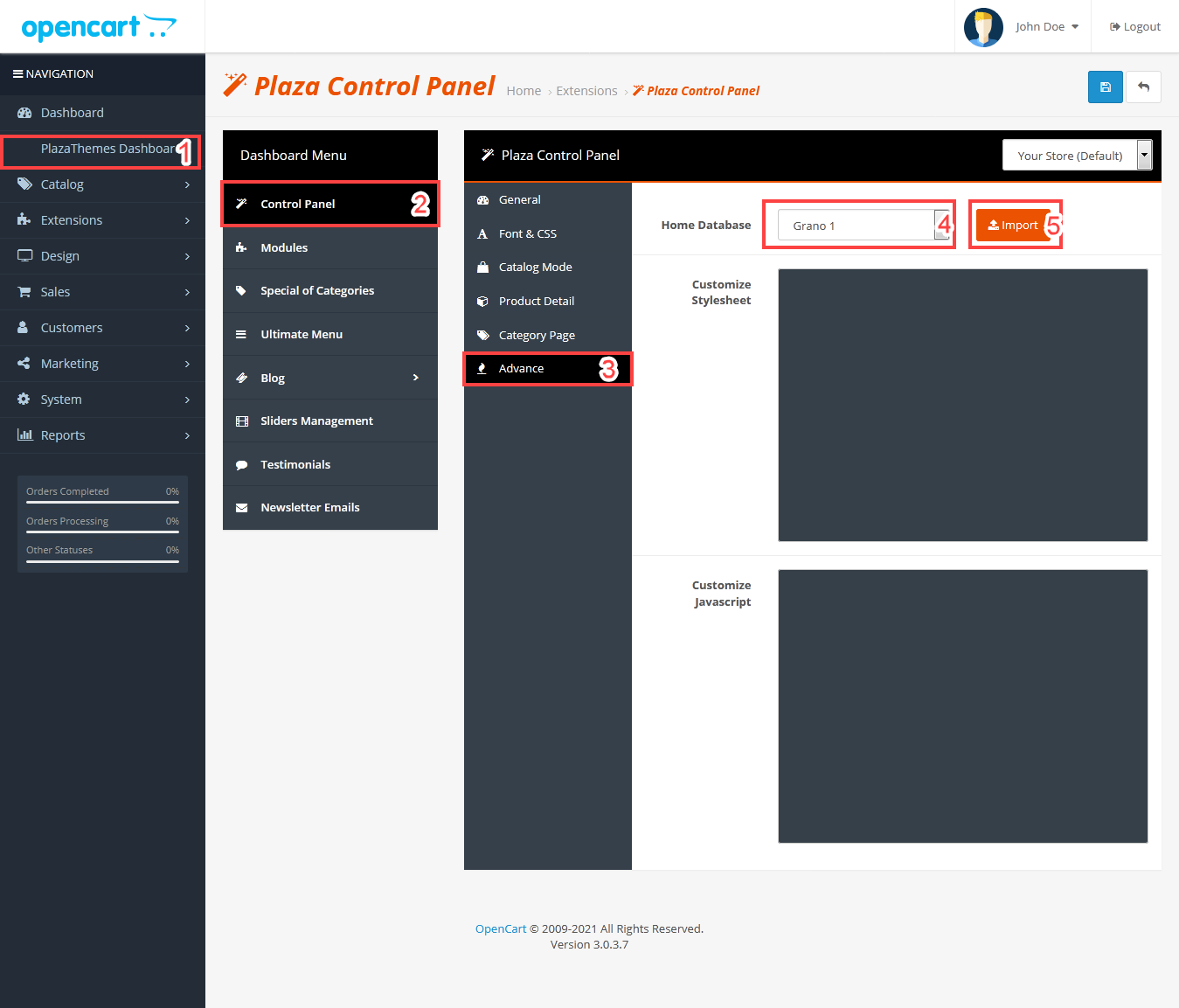
Task: Click the Orders Processing progress bar
Action: pyautogui.click(x=102, y=532)
